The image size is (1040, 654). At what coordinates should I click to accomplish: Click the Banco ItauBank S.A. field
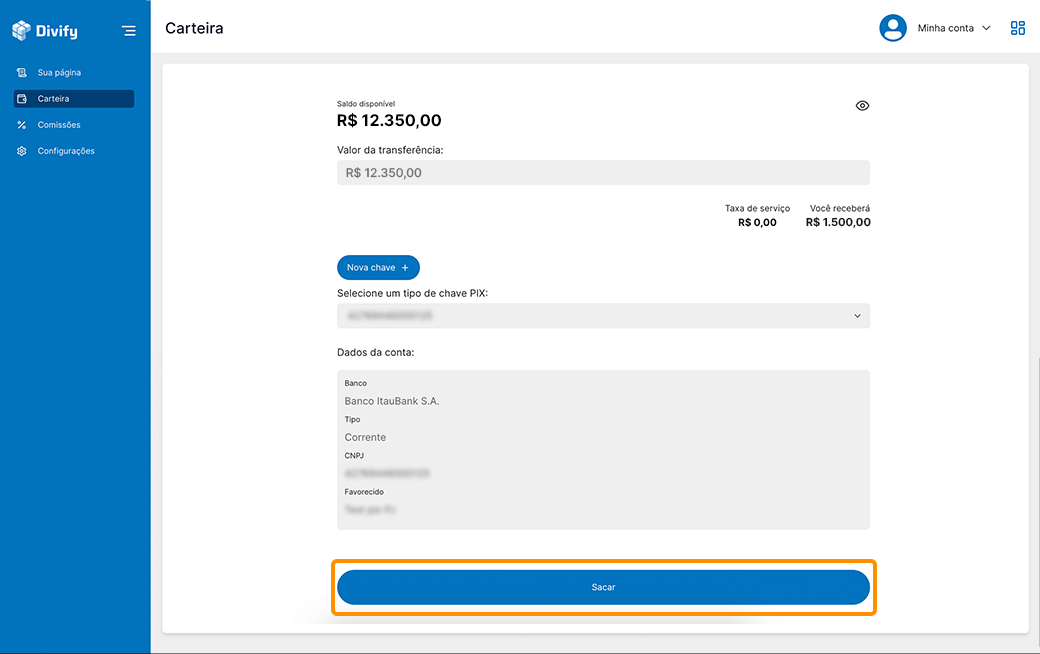click(392, 401)
